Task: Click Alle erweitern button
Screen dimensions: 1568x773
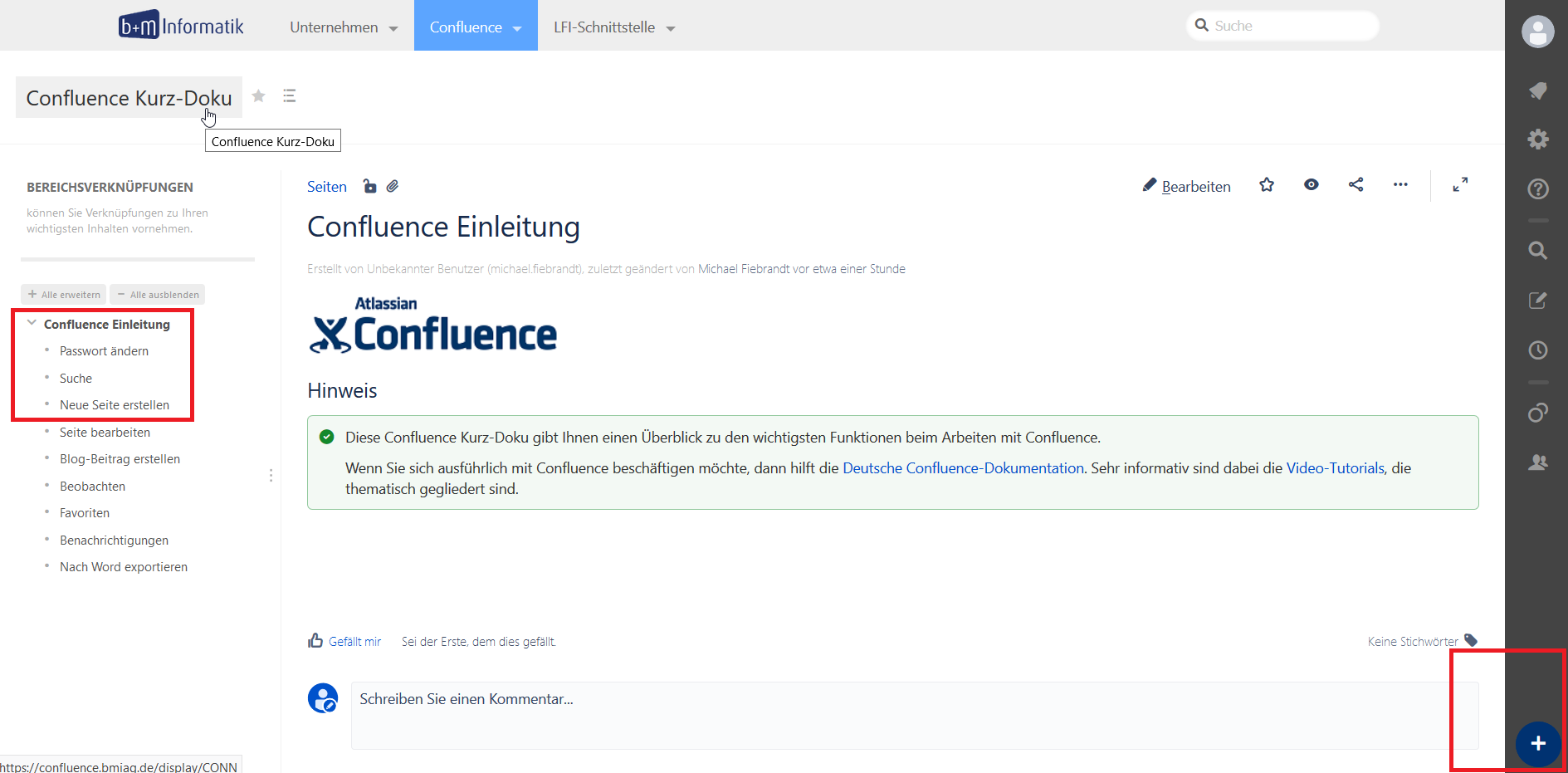Action: coord(64,294)
